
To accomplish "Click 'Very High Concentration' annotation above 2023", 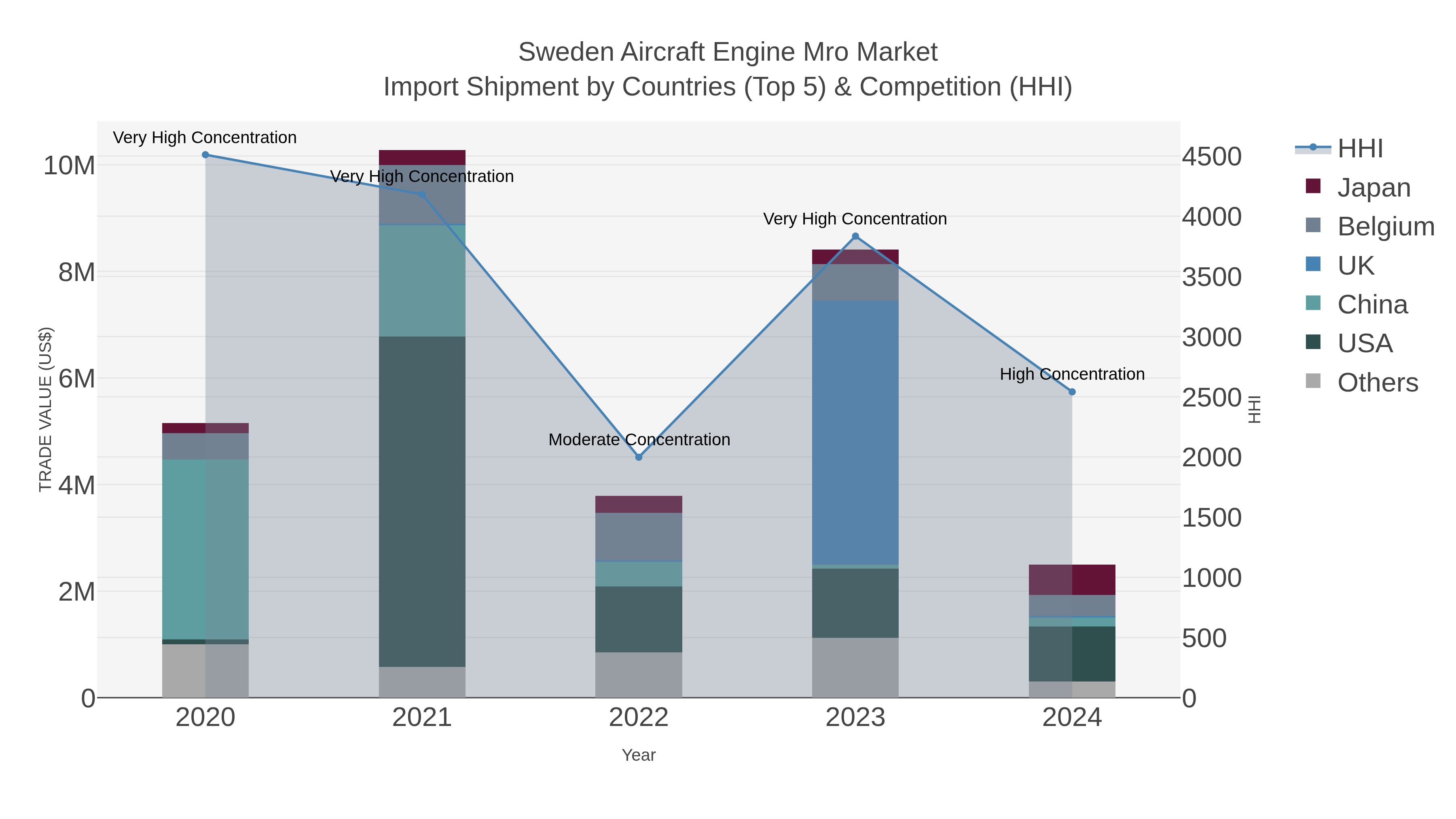I will pyautogui.click(x=855, y=219).
